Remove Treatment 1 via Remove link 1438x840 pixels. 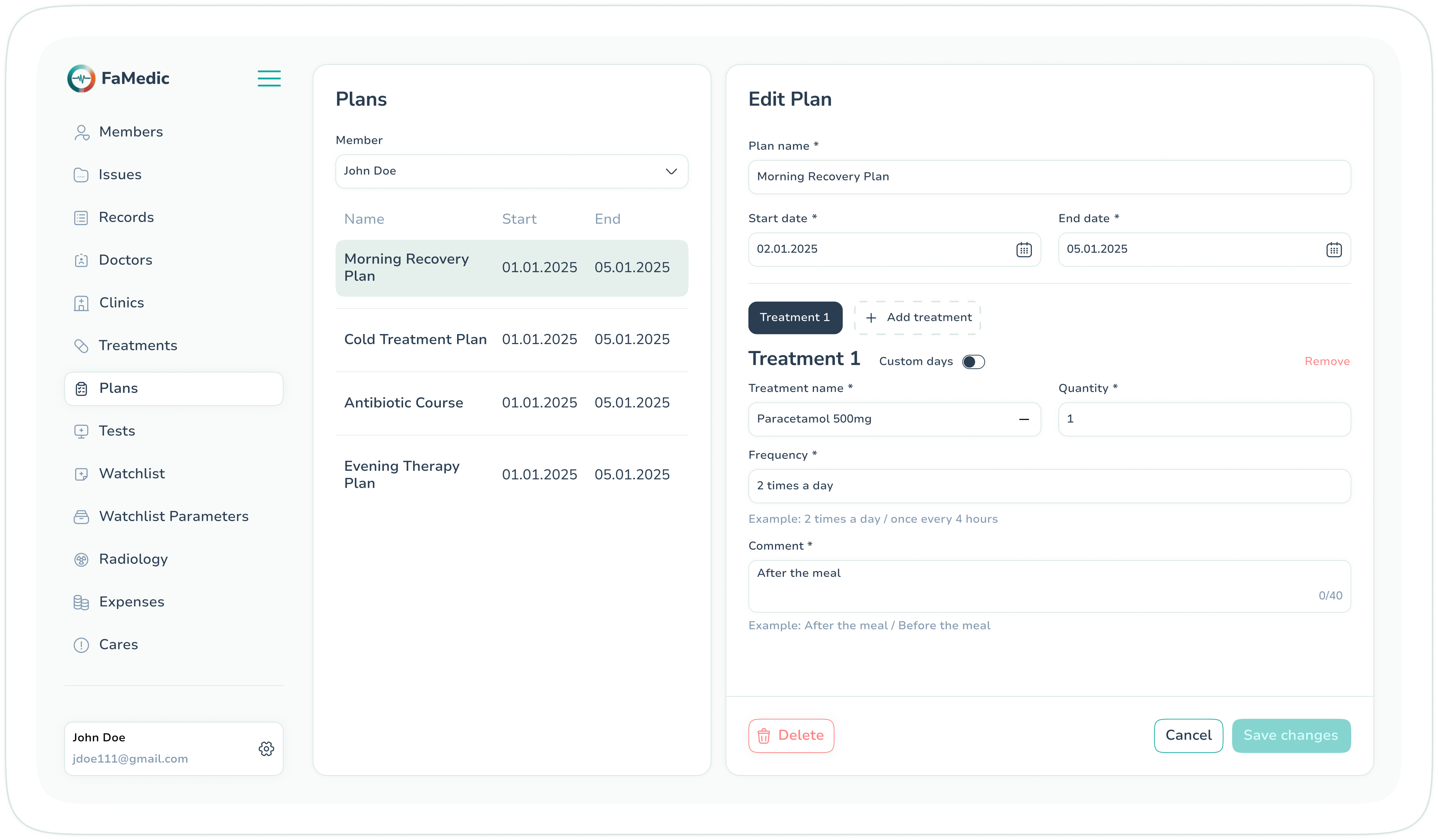point(1327,362)
